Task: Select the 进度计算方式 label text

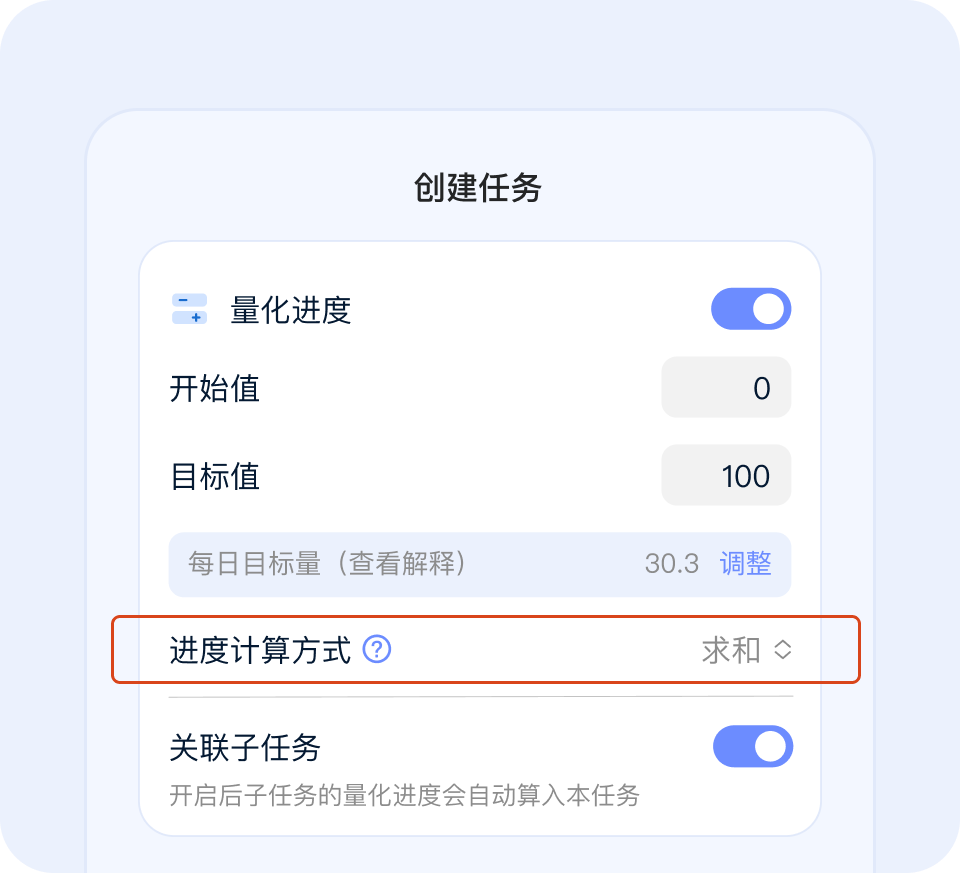Action: [261, 650]
